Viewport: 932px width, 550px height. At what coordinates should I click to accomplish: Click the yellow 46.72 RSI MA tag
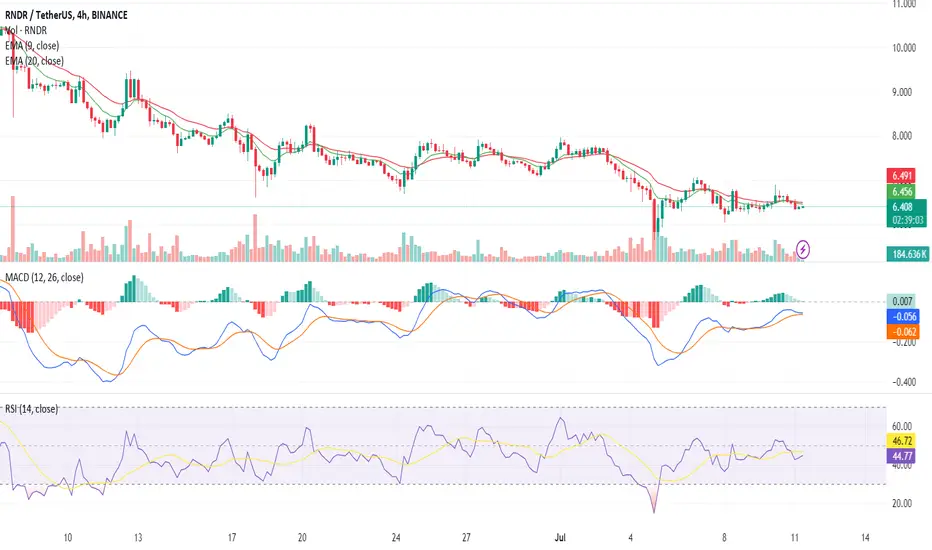pyautogui.click(x=901, y=441)
